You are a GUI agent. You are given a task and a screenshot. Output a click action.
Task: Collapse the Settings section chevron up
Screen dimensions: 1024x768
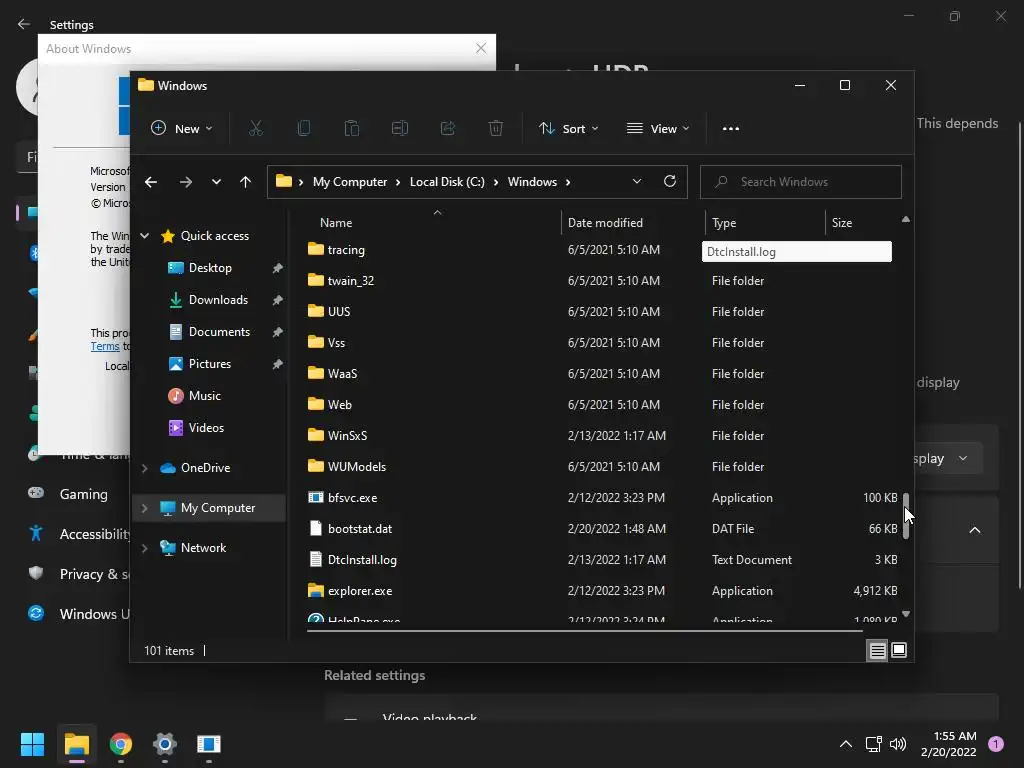point(974,530)
